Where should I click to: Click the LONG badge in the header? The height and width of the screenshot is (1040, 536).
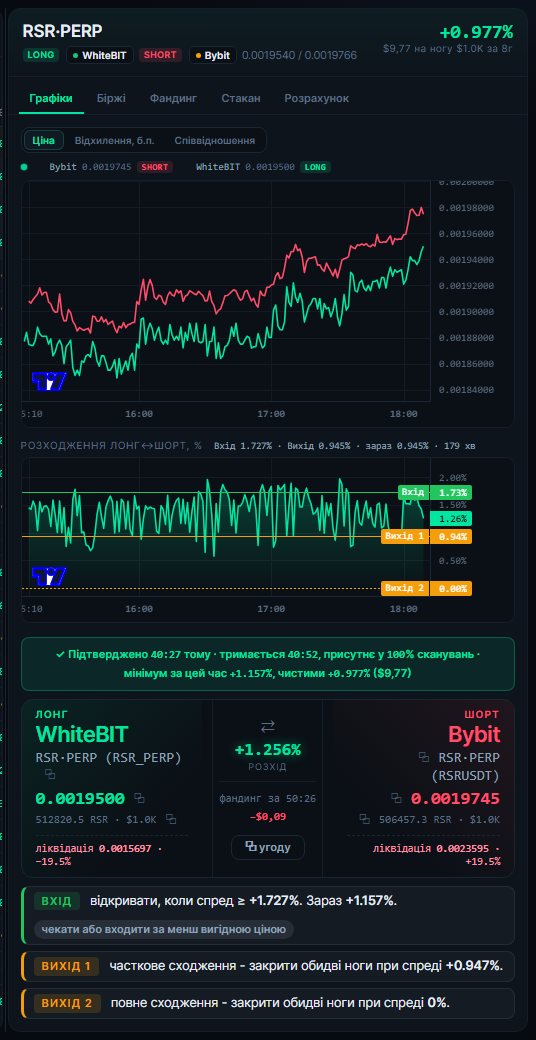41,55
